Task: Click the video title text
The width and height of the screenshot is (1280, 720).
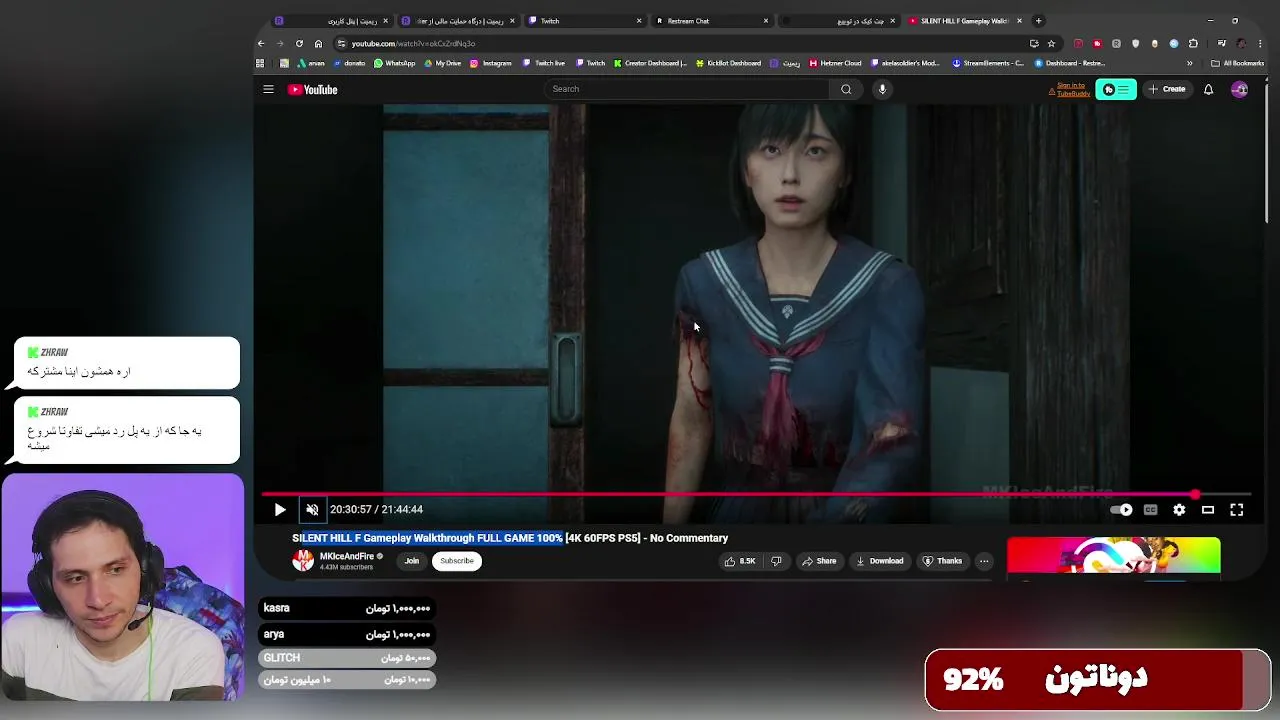Action: (x=510, y=538)
